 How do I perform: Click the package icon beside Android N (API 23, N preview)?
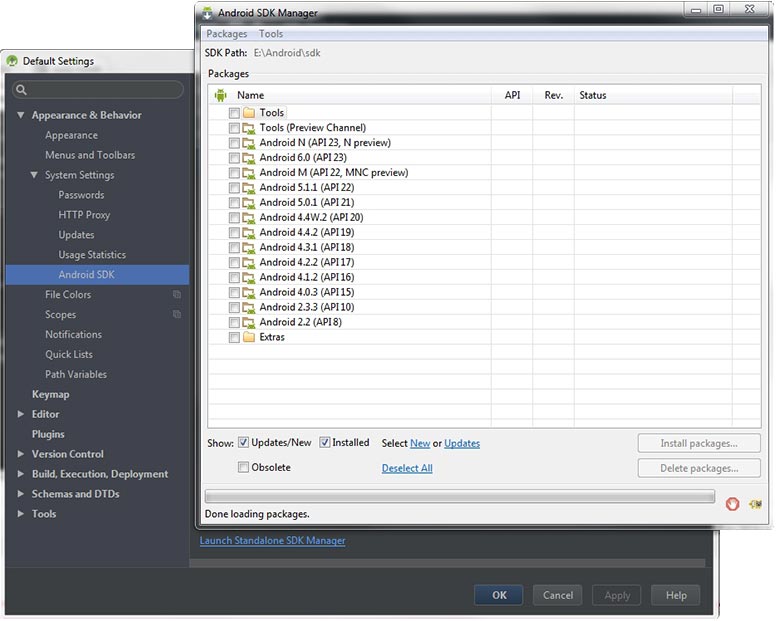click(248, 143)
